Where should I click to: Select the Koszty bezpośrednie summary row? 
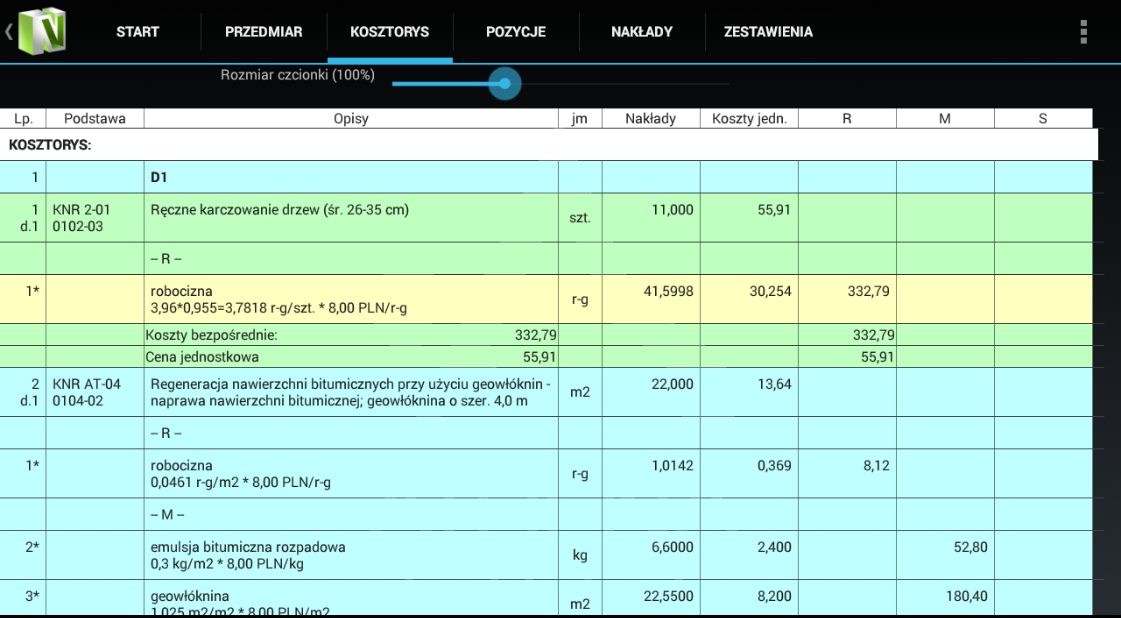click(546, 335)
